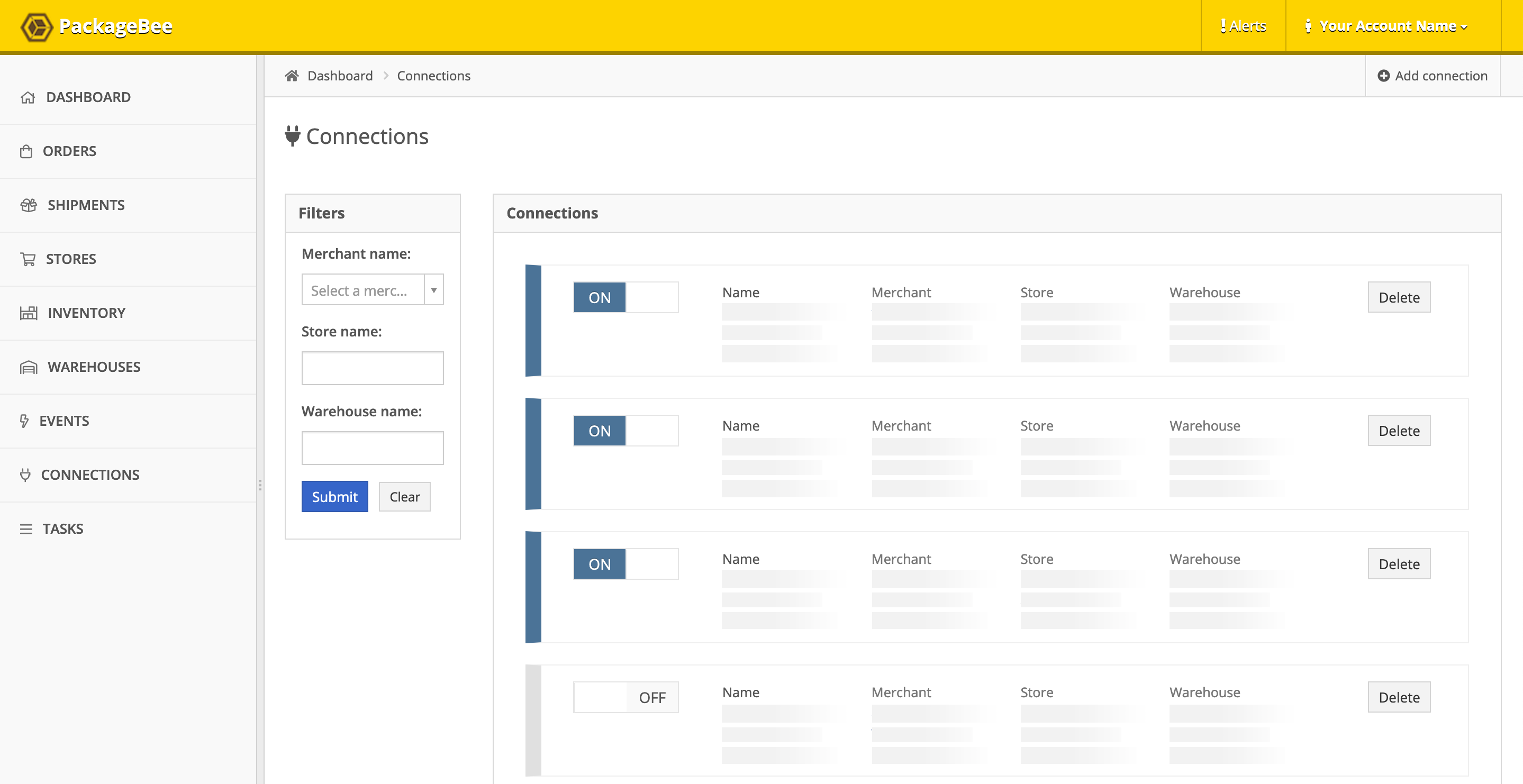Click the home icon in breadcrumb

292,76
